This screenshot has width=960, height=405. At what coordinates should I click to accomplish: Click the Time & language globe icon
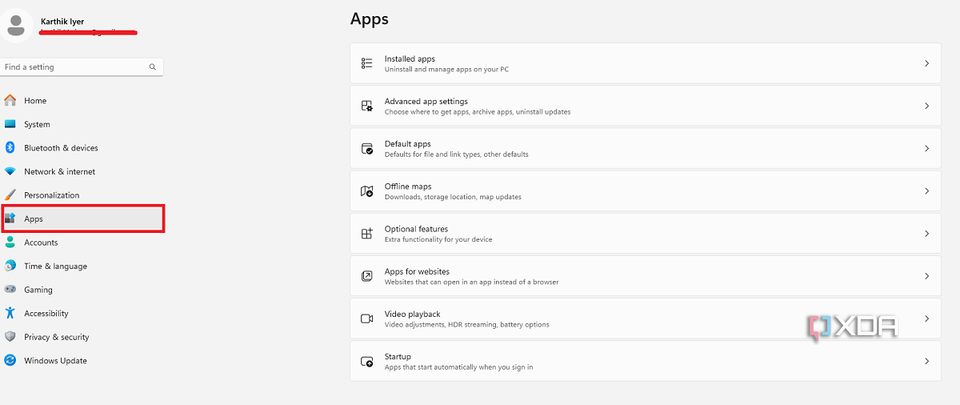(x=10, y=266)
